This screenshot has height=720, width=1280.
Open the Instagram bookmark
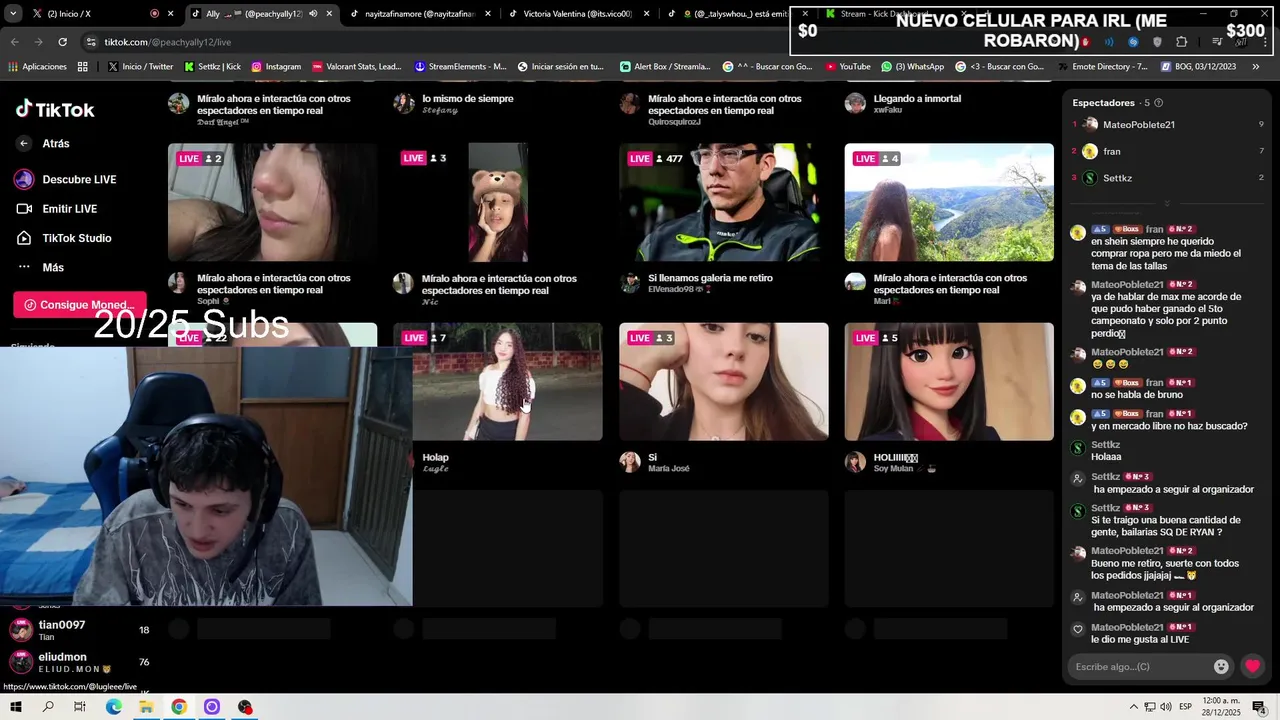point(276,67)
